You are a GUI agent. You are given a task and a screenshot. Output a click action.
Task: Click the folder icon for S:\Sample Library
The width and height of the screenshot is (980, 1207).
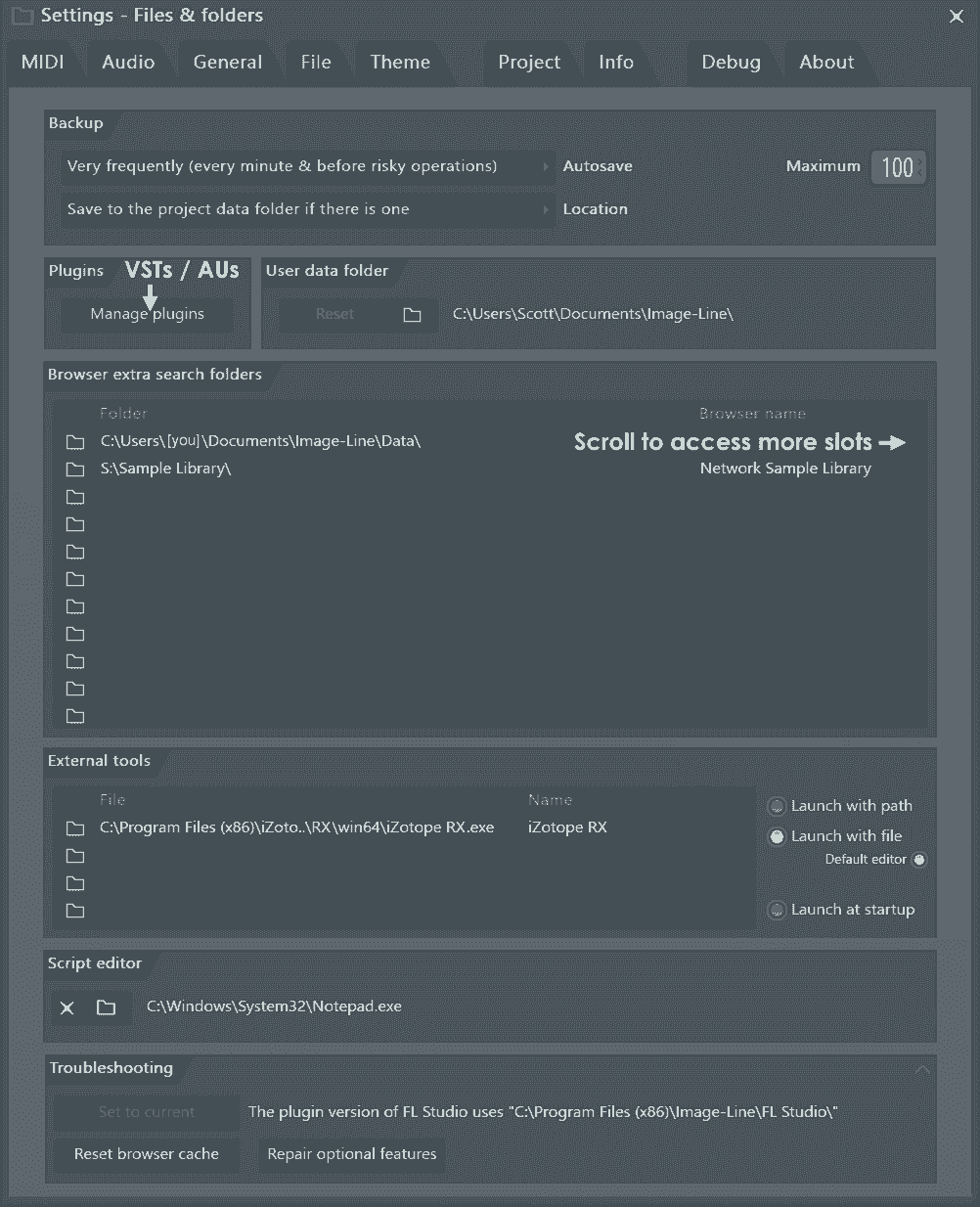pyautogui.click(x=75, y=469)
